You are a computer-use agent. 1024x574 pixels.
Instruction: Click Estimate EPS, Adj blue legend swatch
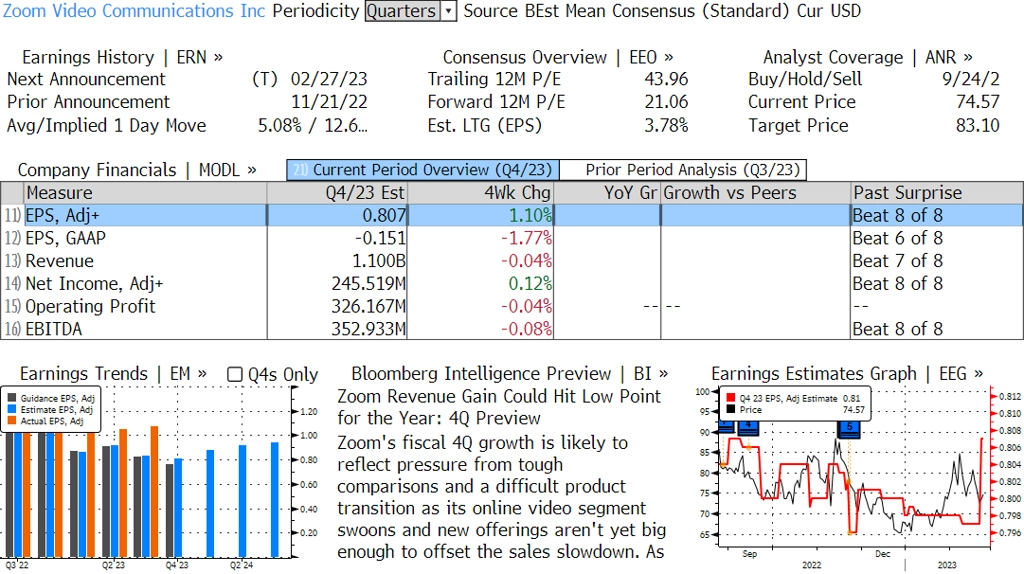12,409
